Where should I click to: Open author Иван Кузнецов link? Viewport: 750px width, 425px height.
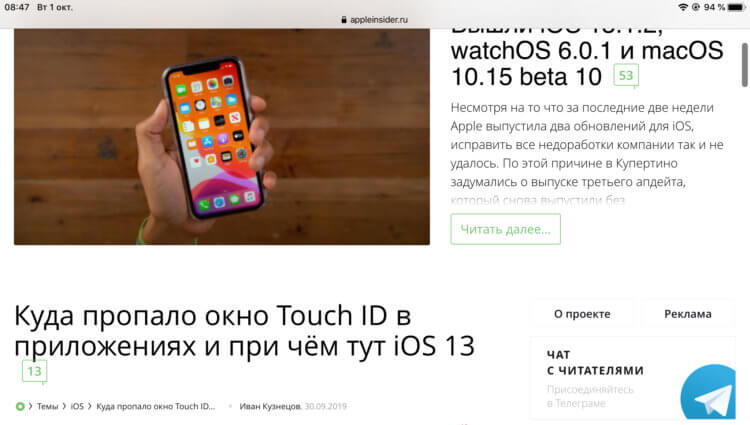(270, 406)
